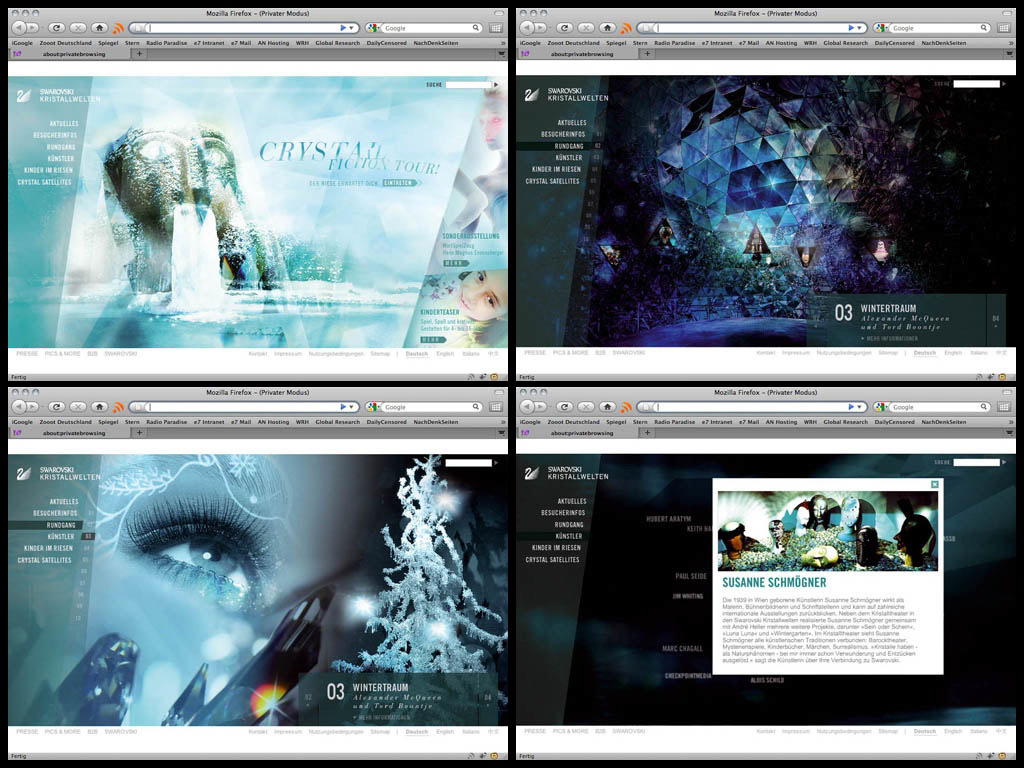This screenshot has width=1024, height=768.
Task: Click Mehr Informationen in crystal dome window
Action: point(891,338)
